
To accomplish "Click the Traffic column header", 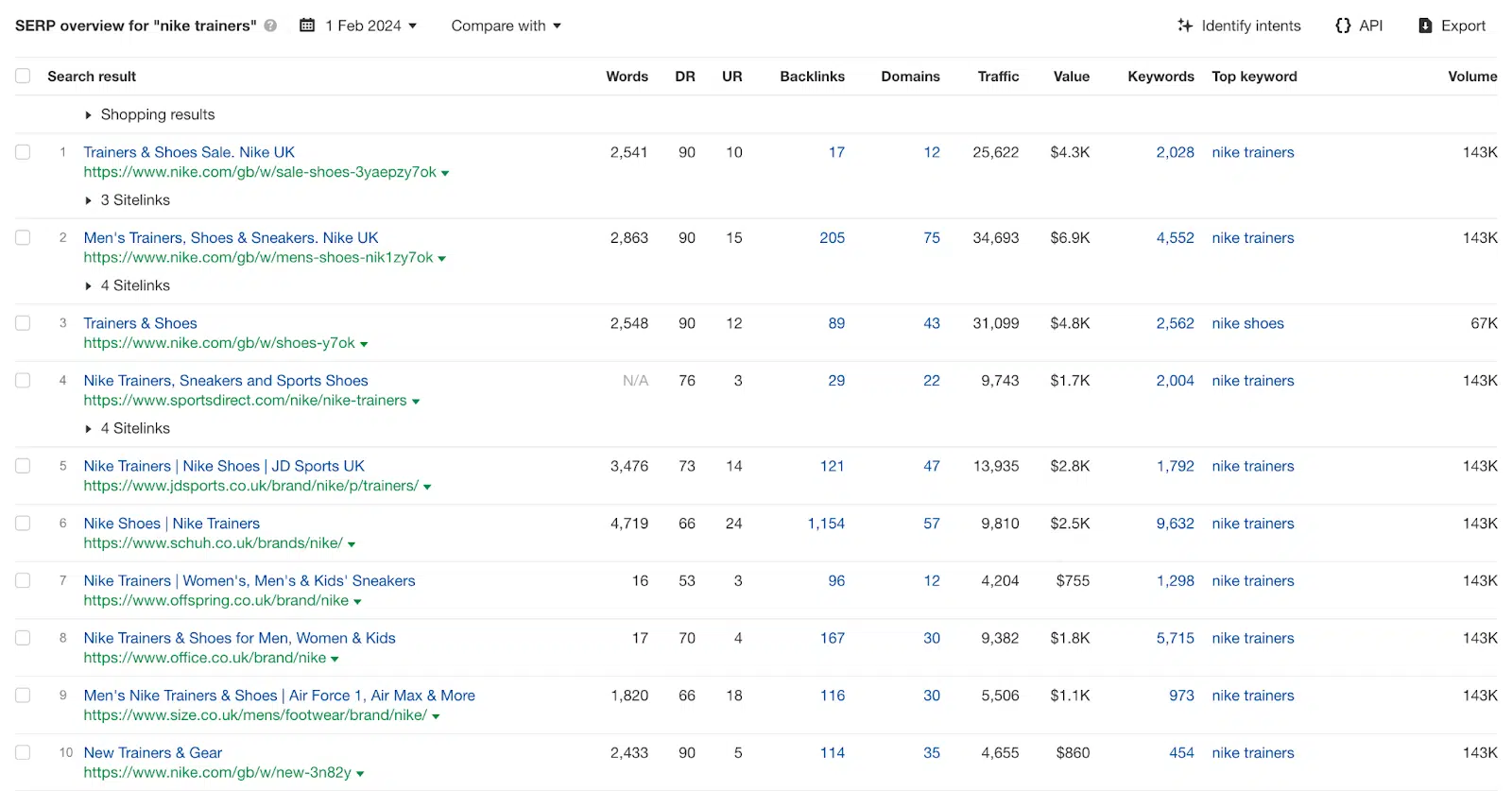I will pyautogui.click(x=998, y=77).
